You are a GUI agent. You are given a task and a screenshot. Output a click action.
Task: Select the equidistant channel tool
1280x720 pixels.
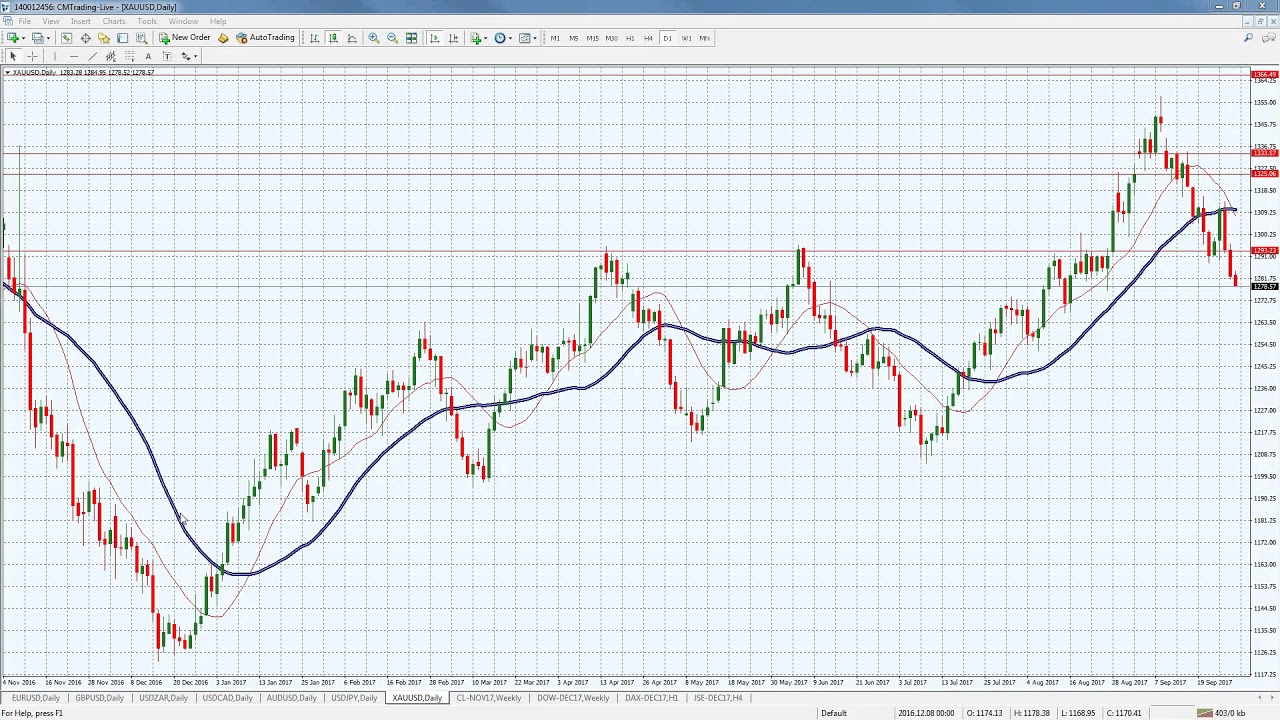111,56
